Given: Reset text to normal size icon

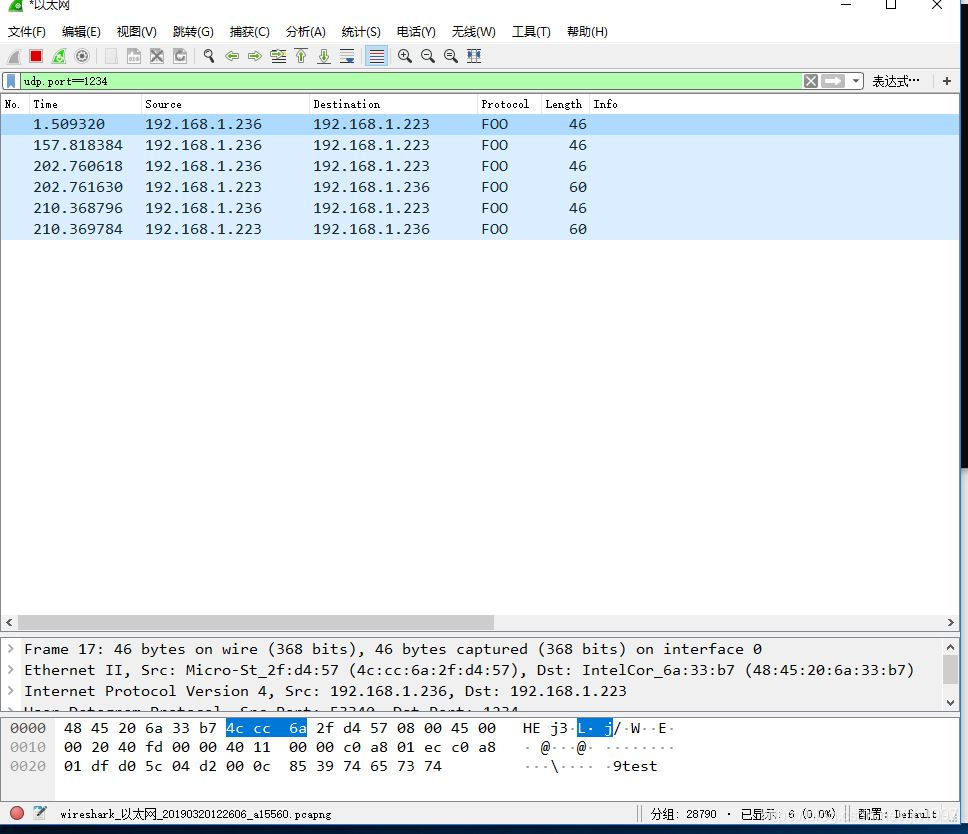Looking at the screenshot, I should click(451, 56).
